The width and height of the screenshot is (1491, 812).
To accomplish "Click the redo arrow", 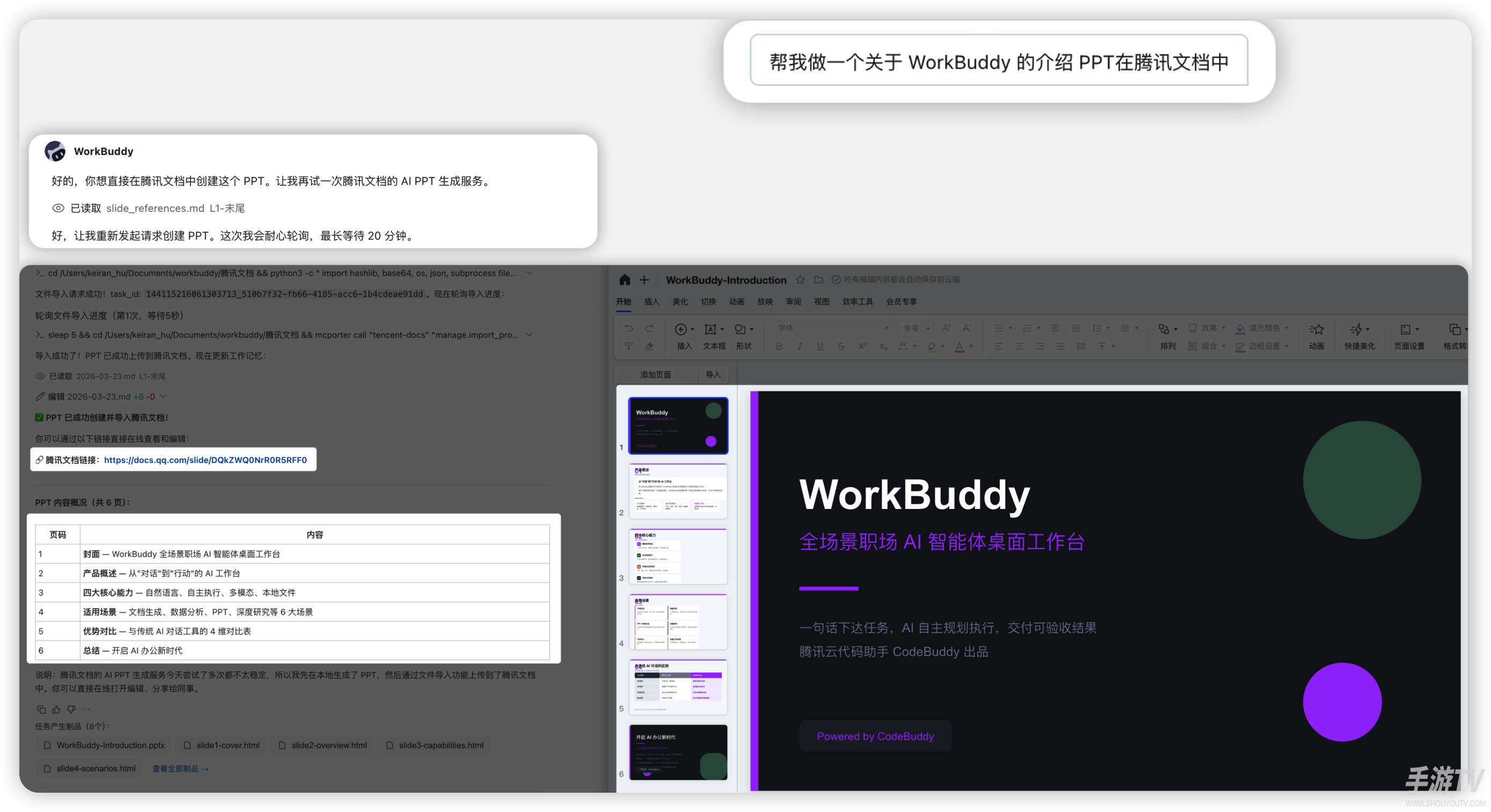I will pyautogui.click(x=649, y=328).
